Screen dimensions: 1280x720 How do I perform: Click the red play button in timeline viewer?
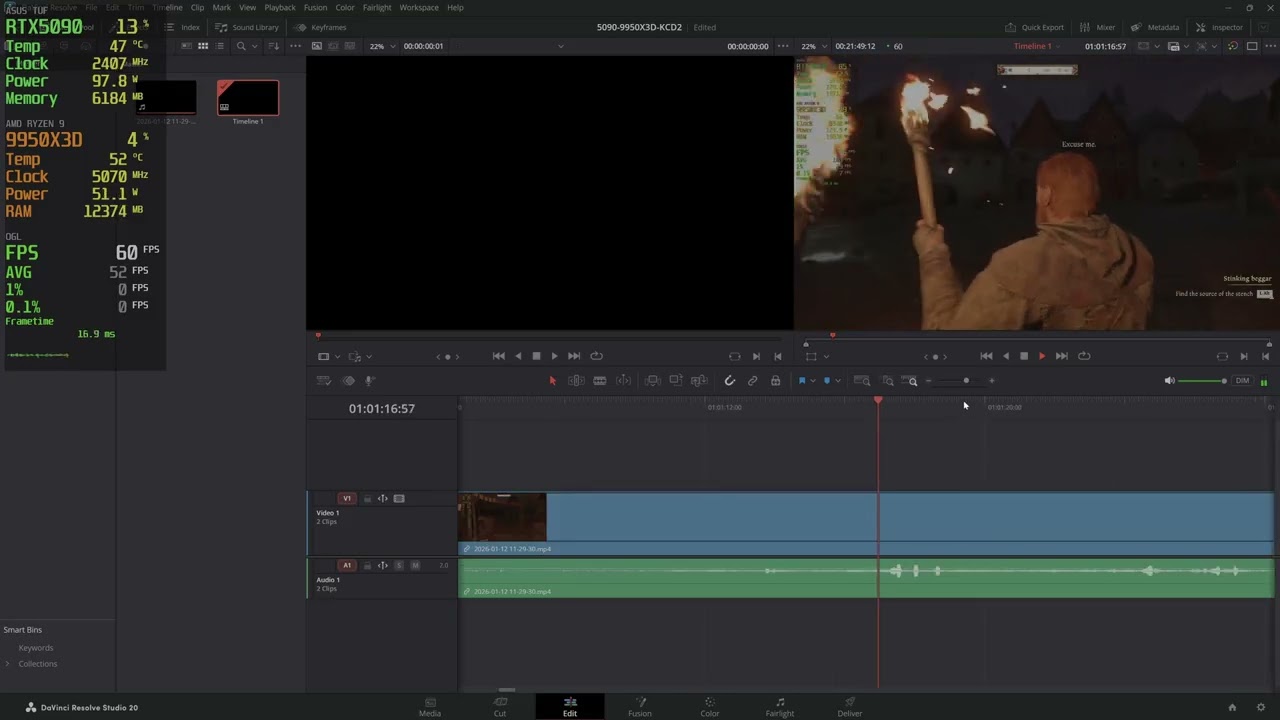(1042, 356)
